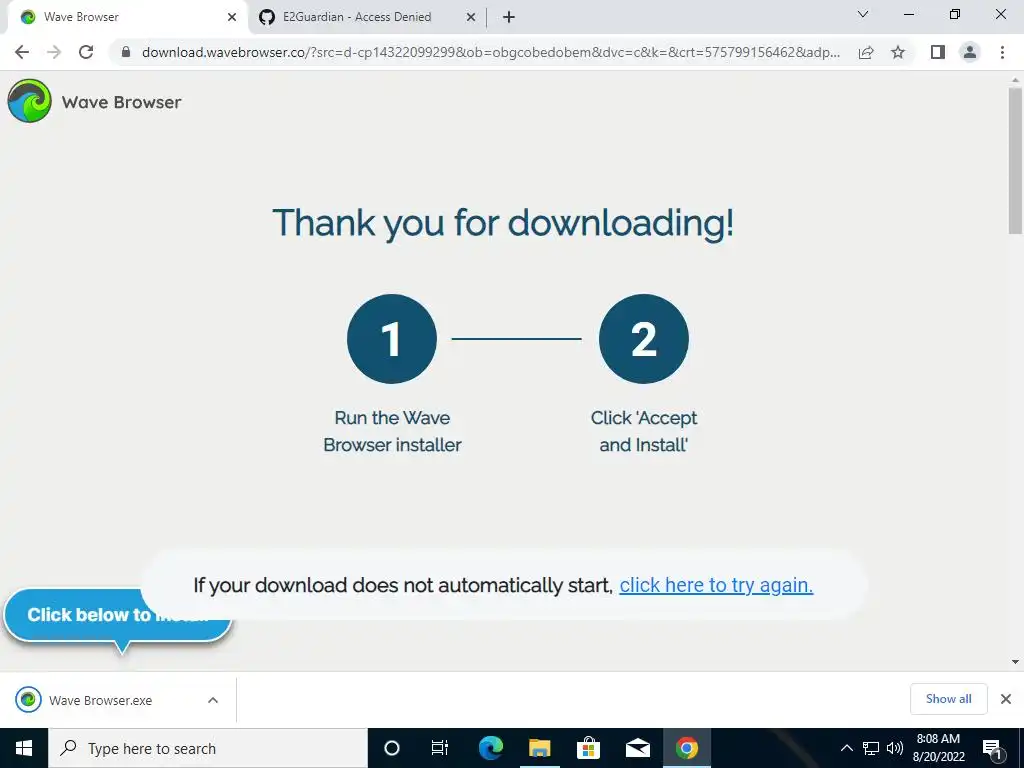
Task: Close the downloads shelf
Action: point(1006,699)
